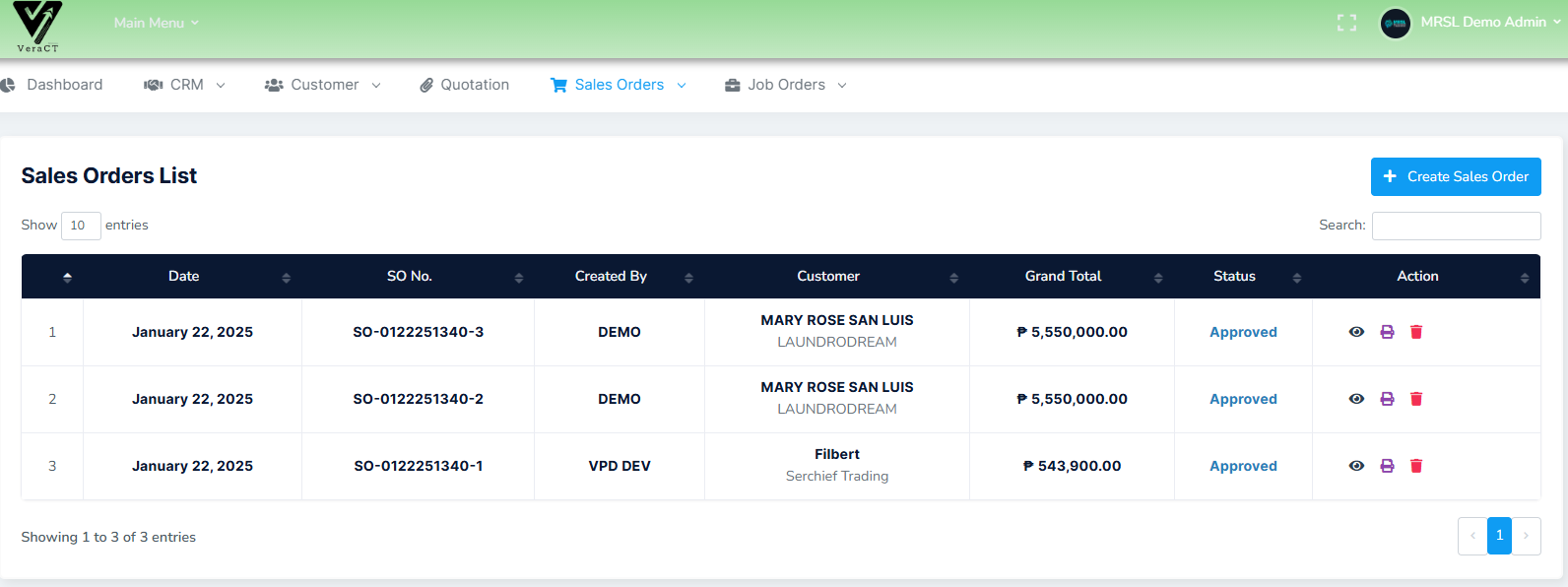Print sales order SO-0122251340-1
The height and width of the screenshot is (587, 1568).
click(1387, 466)
